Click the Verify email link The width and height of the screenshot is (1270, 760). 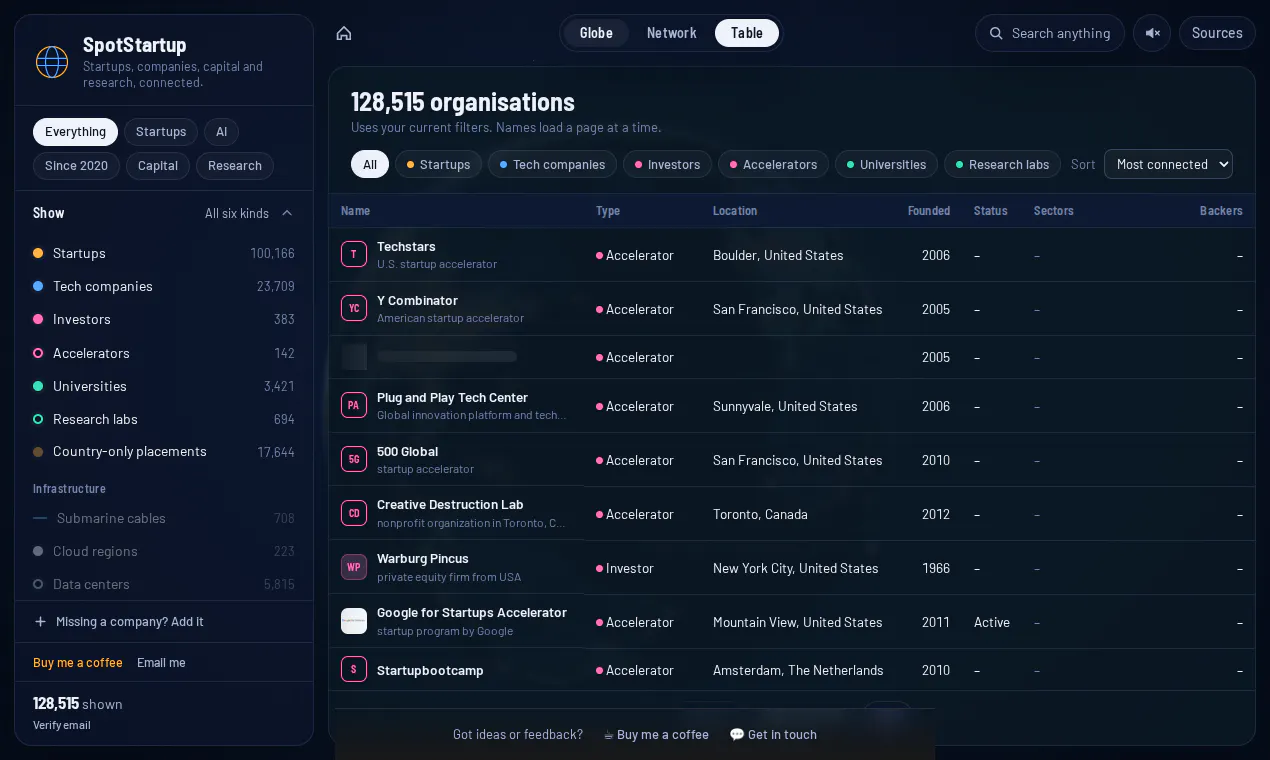click(62, 725)
